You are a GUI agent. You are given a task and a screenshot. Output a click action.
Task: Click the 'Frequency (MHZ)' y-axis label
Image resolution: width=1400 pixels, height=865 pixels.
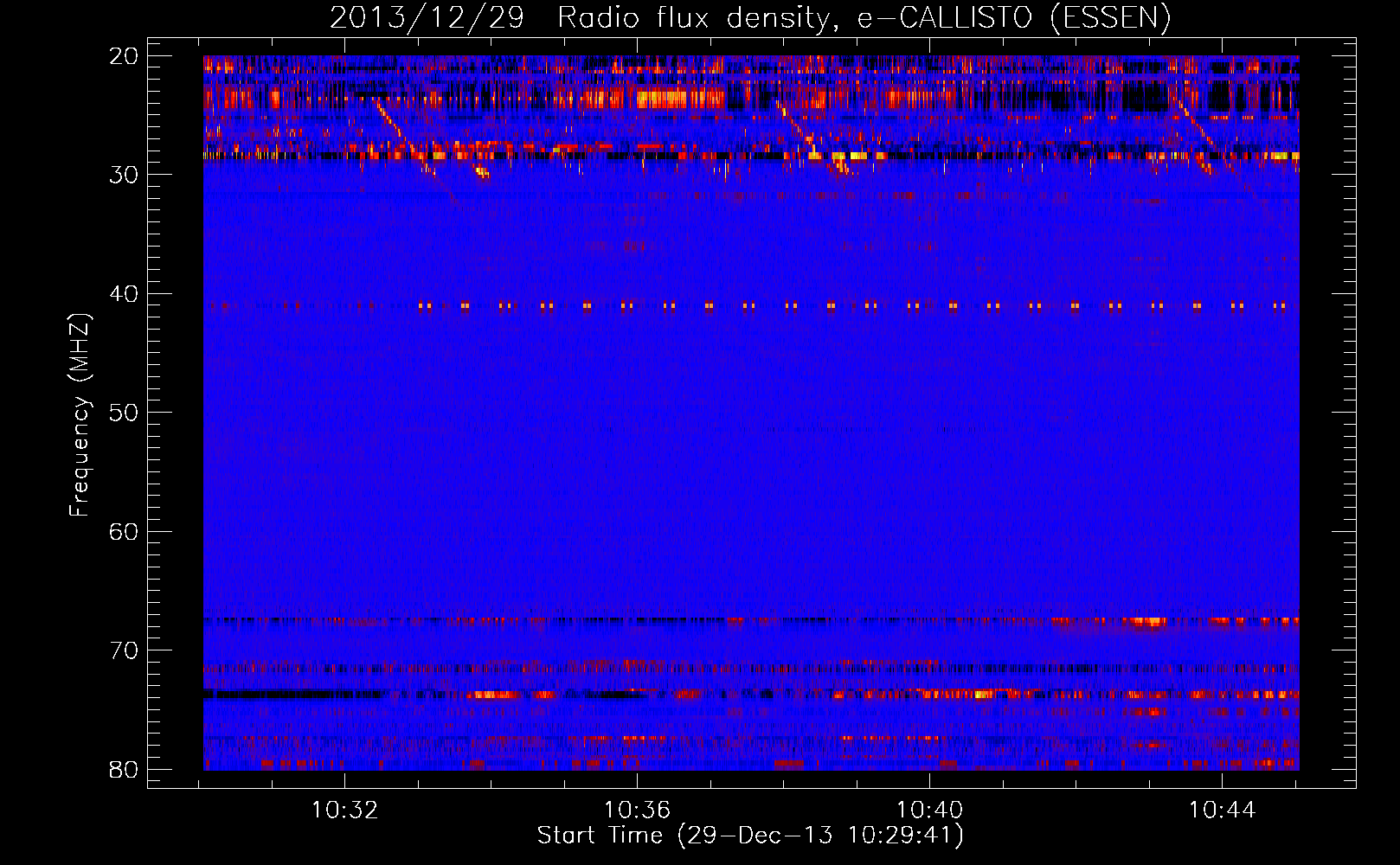pyautogui.click(x=80, y=415)
